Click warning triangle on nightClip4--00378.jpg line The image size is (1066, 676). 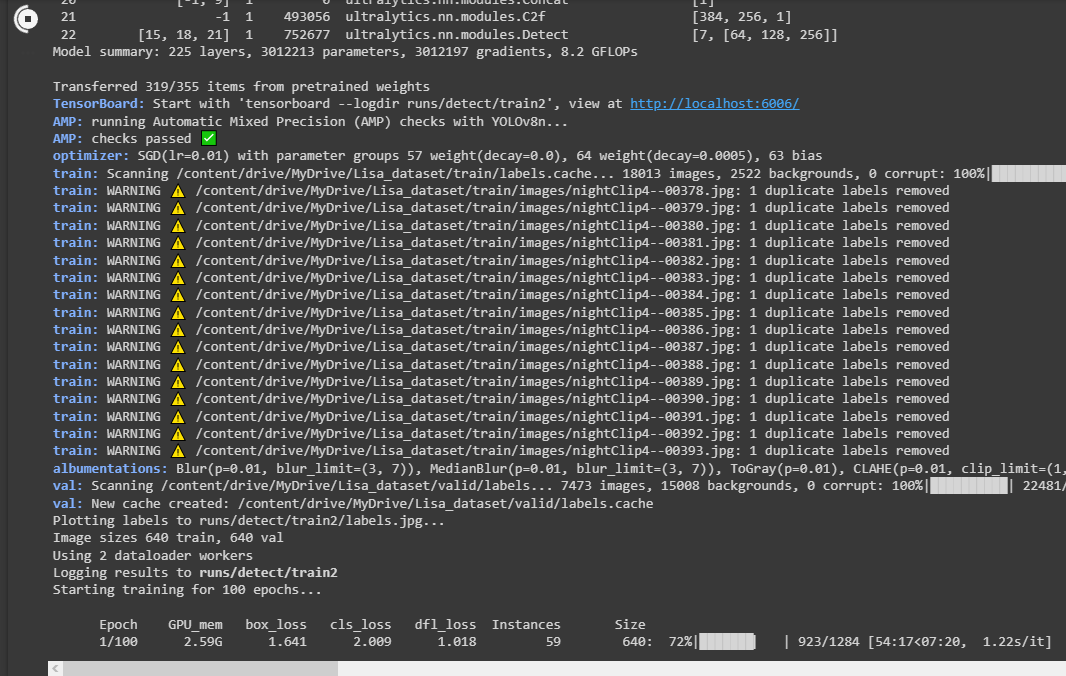177,190
